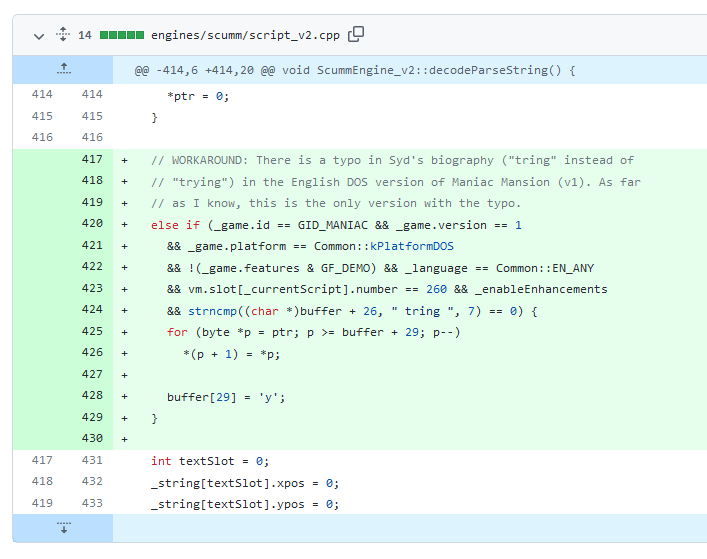This screenshot has height=559, width=707.
Task: Click the expand all lines icon
Action: [x=62, y=35]
